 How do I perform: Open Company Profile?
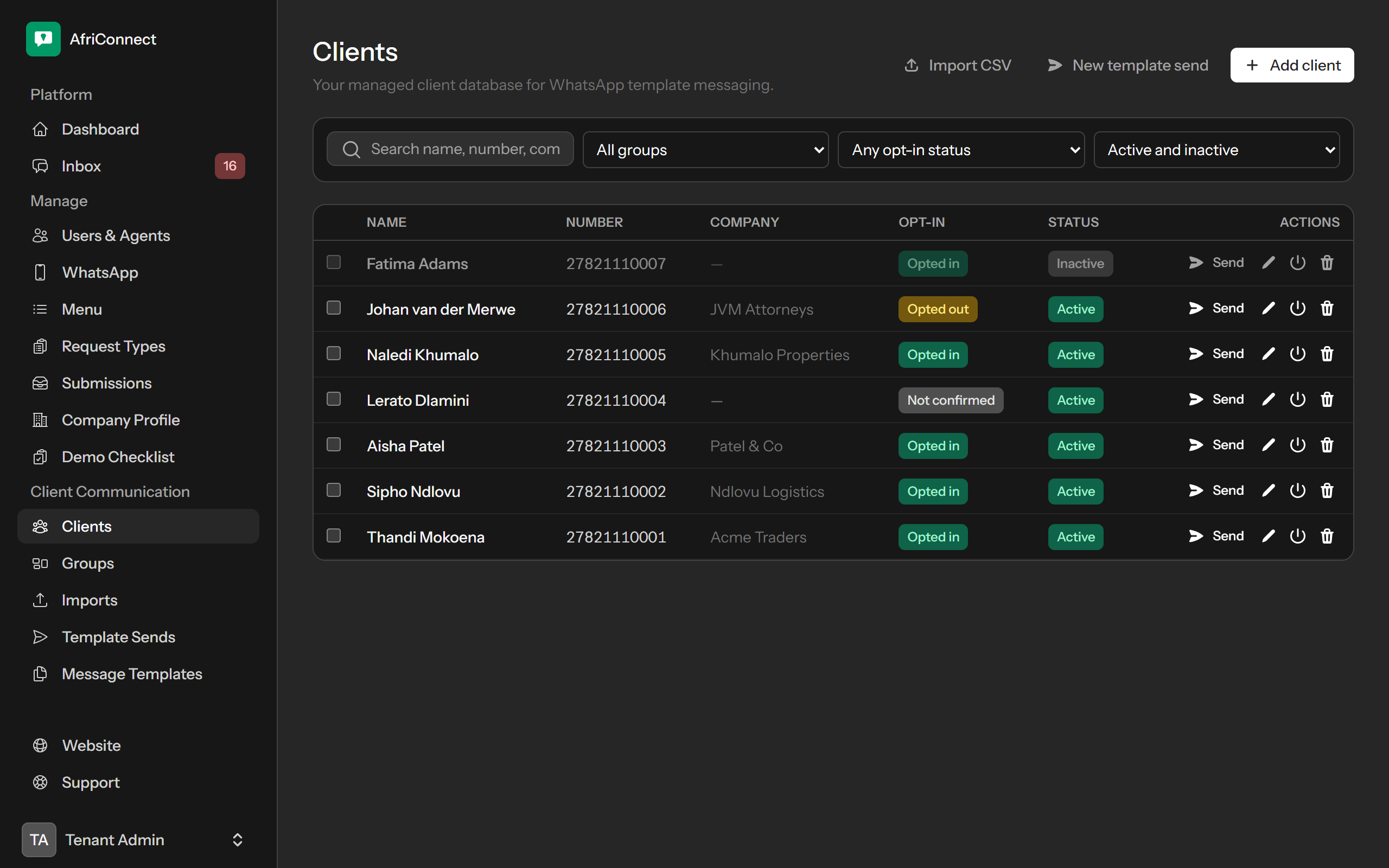138,420
